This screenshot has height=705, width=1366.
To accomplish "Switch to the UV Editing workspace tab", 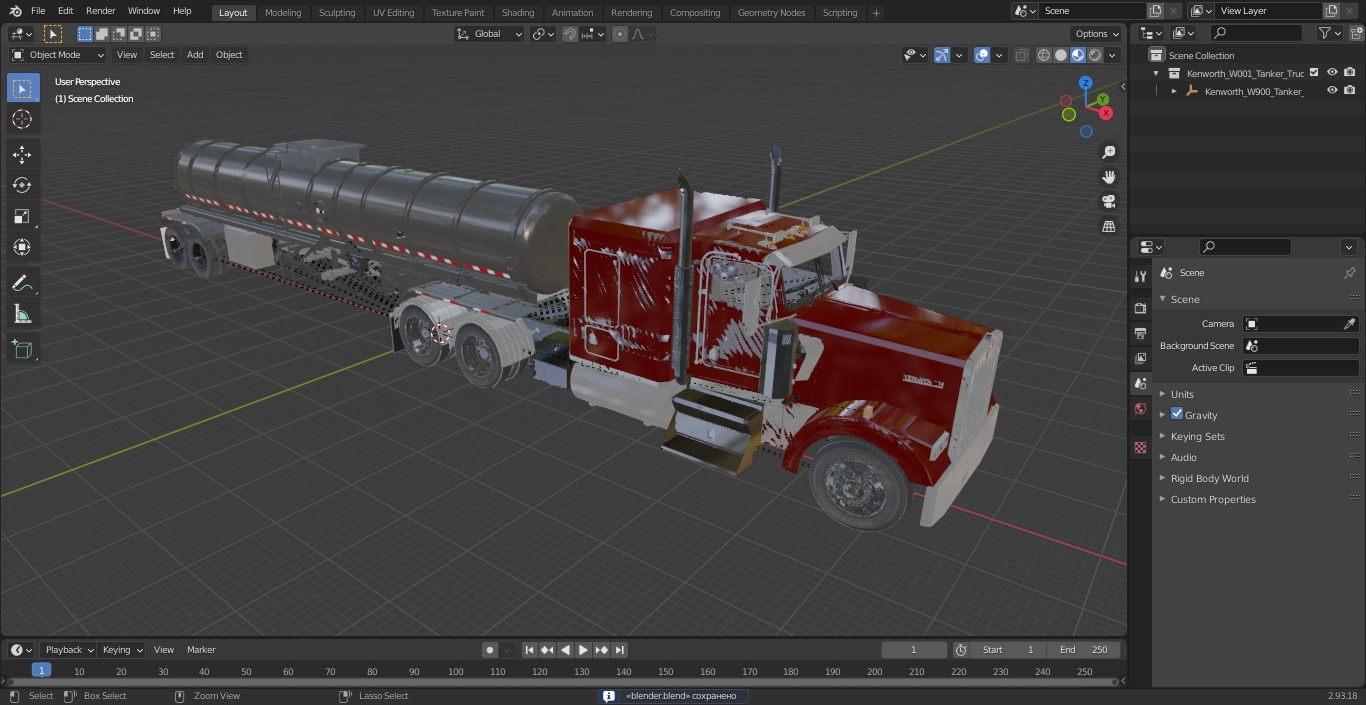I will click(393, 13).
